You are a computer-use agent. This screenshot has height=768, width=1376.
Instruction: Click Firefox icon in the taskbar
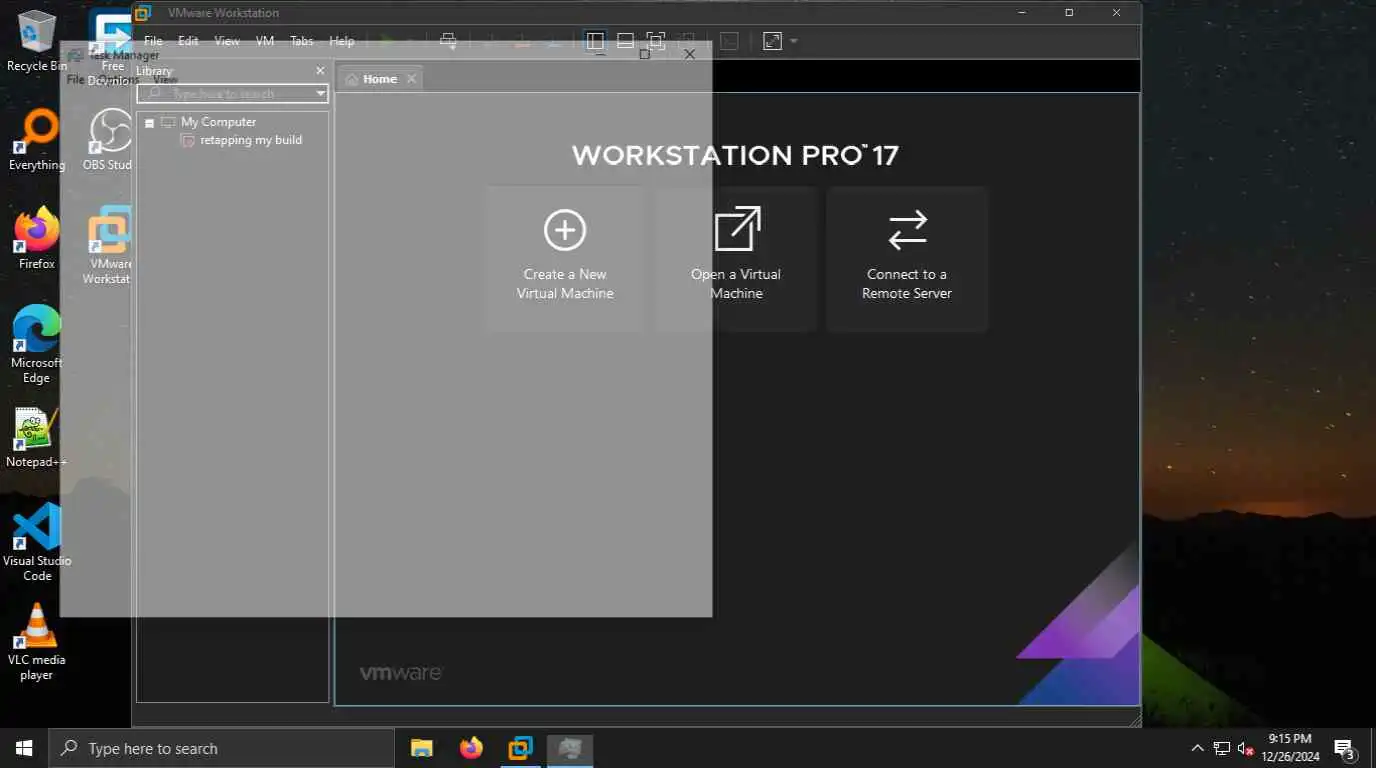(471, 748)
